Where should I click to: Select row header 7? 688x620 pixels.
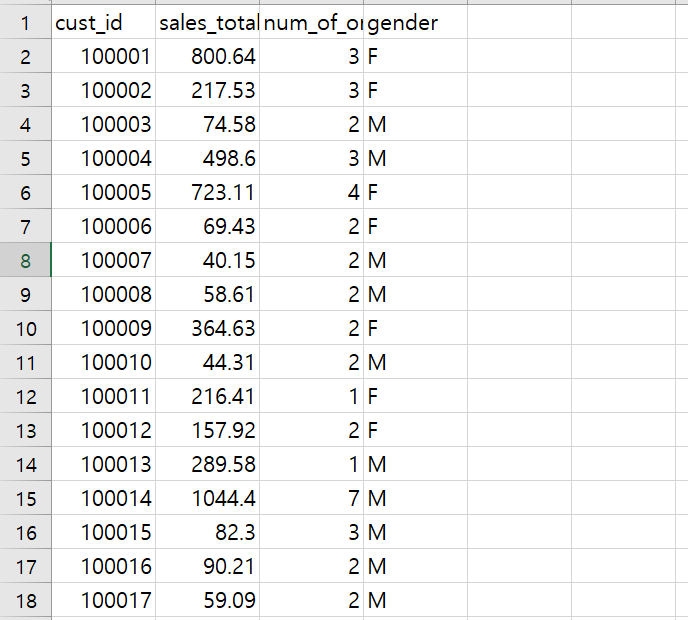(25, 226)
